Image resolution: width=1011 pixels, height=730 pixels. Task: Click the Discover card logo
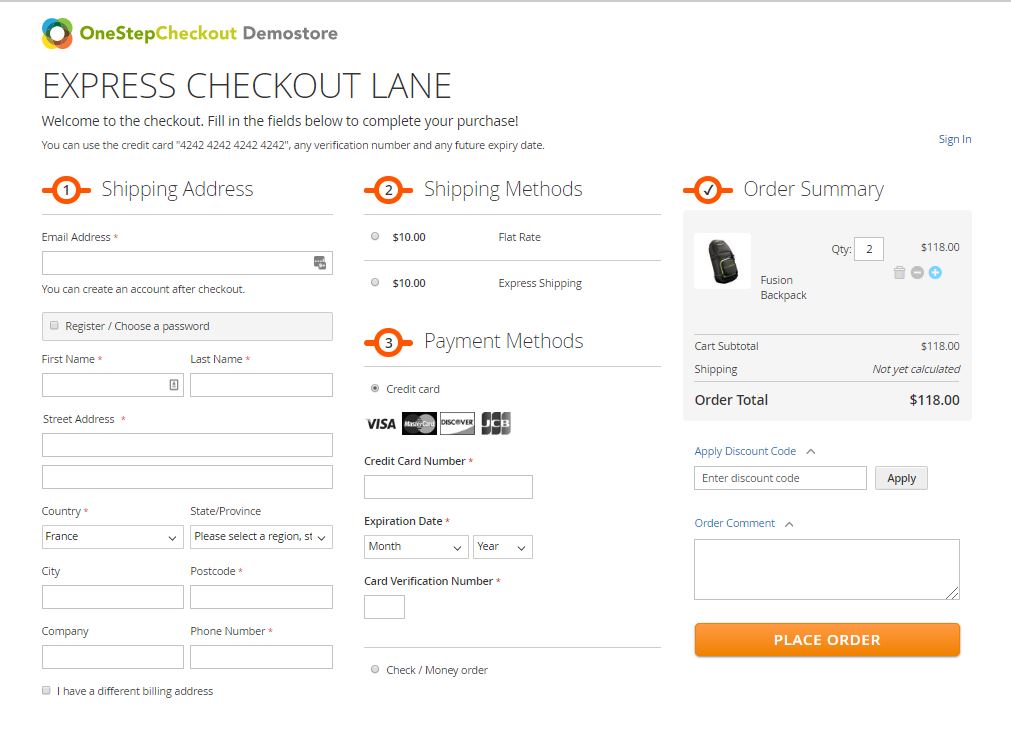[x=457, y=423]
